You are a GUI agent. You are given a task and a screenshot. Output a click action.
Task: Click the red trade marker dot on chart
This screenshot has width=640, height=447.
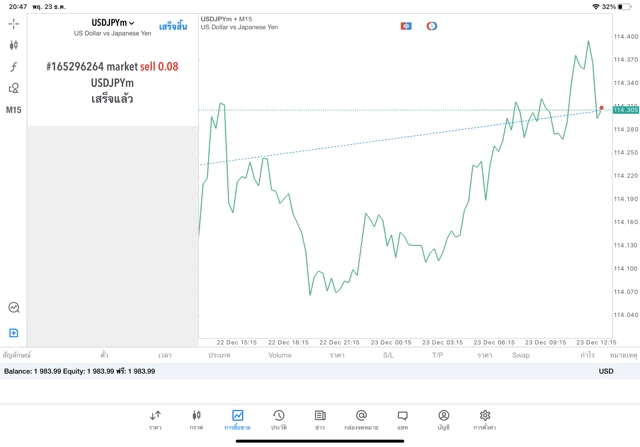click(x=601, y=108)
